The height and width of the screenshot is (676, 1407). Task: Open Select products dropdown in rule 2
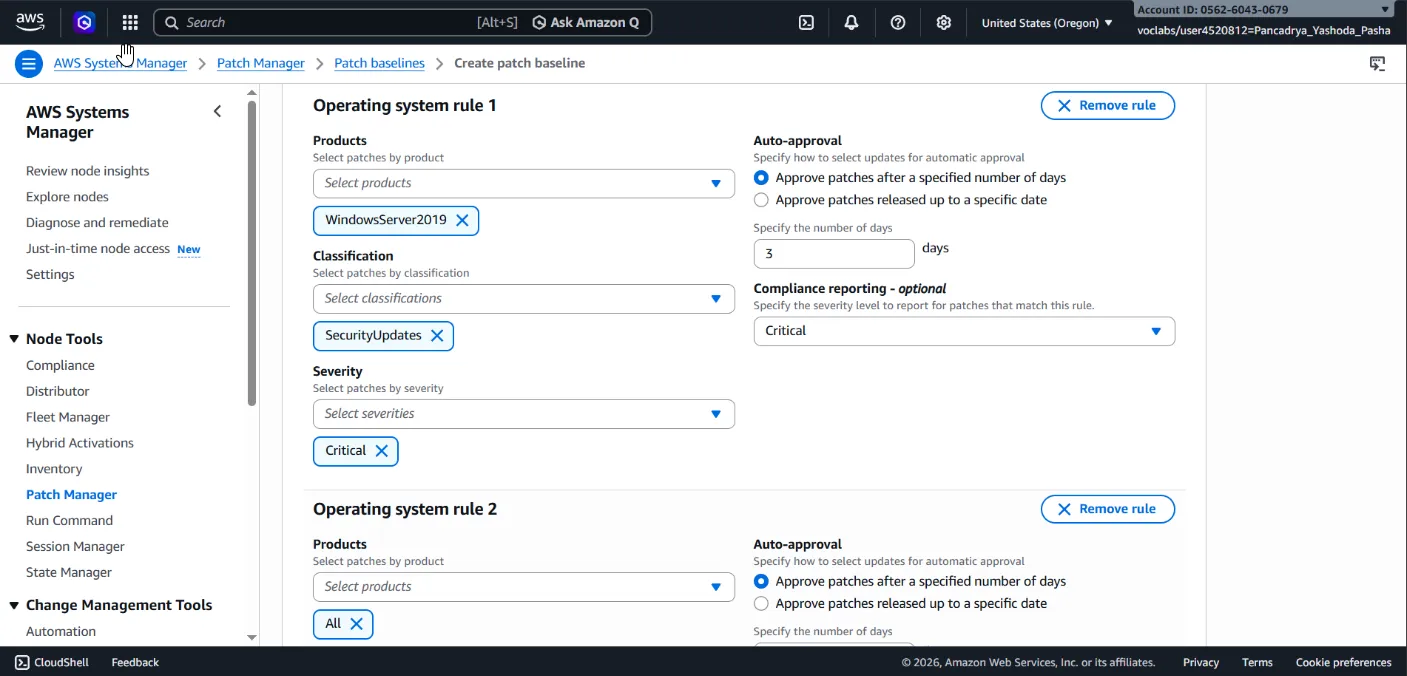tap(524, 587)
